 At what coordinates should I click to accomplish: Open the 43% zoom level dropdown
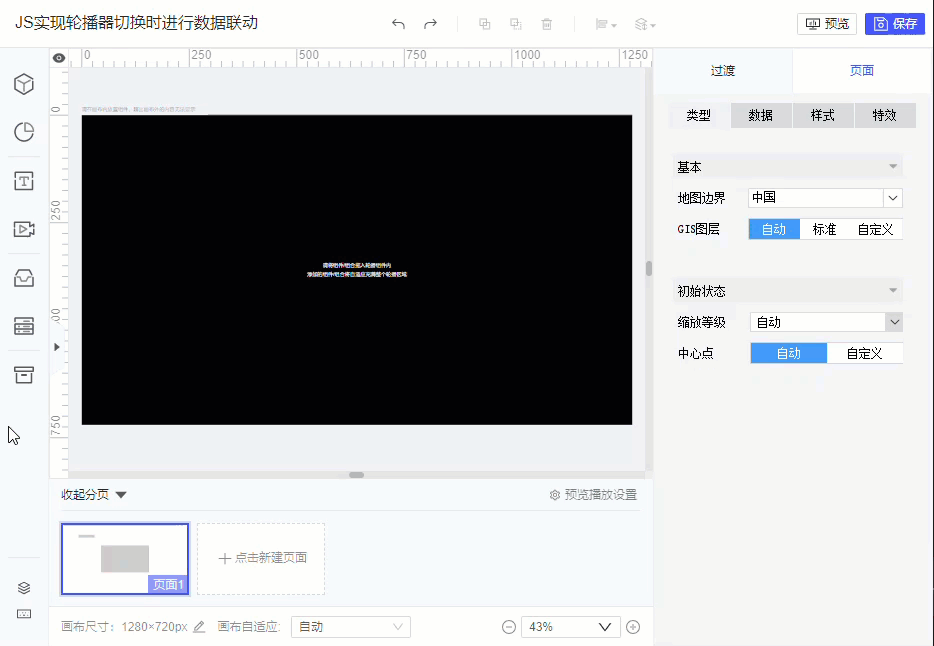coord(571,627)
